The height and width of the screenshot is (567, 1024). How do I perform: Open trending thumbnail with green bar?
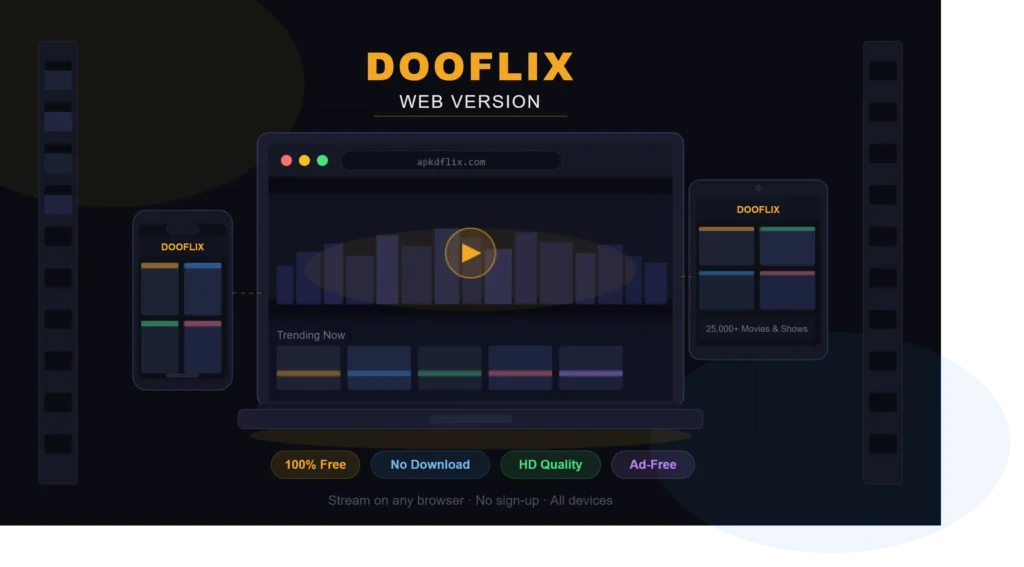pos(450,368)
